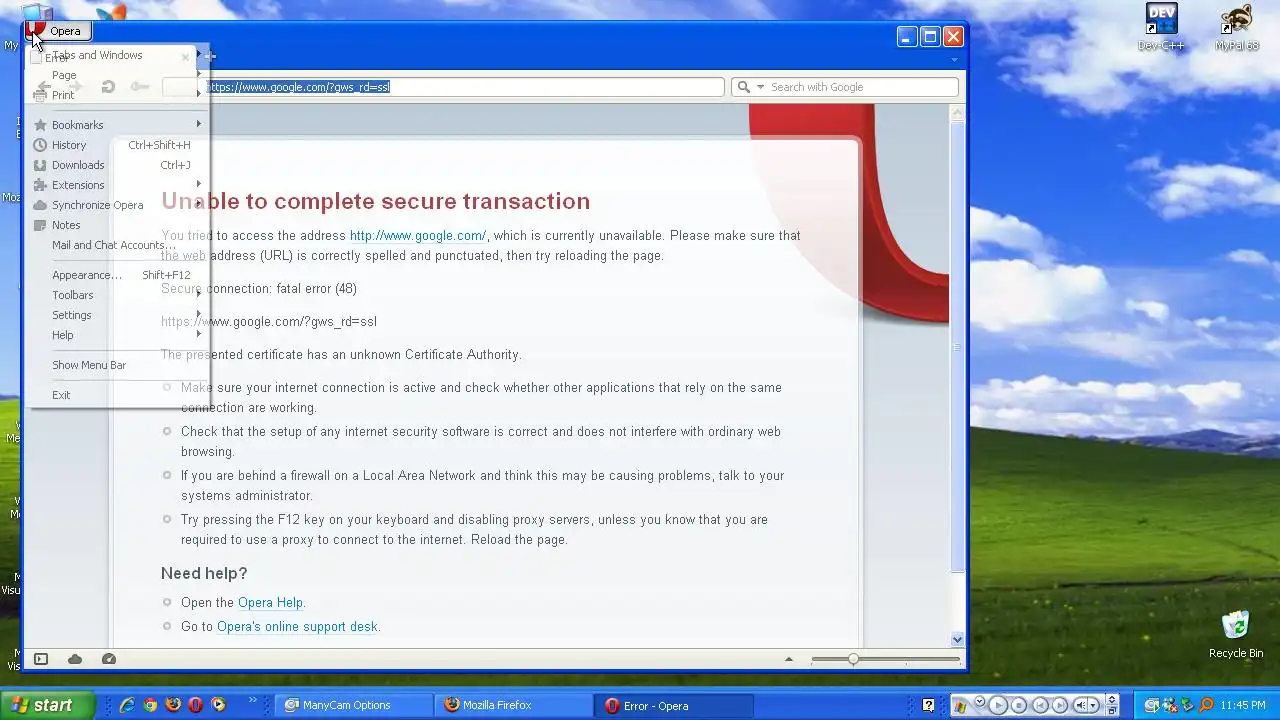Click the orange magnifier tray icon

[1207, 705]
